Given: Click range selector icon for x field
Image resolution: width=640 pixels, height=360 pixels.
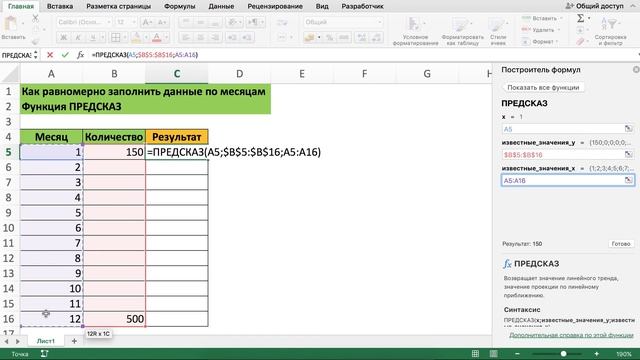Looking at the screenshot, I should click(628, 129).
